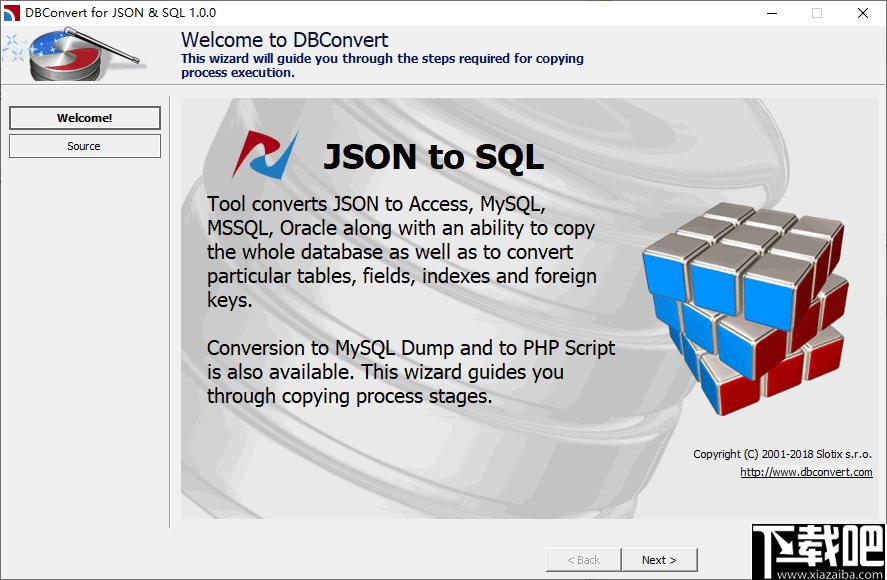887x580 pixels.
Task: Click the JSON to SQL heading
Action: pos(433,157)
